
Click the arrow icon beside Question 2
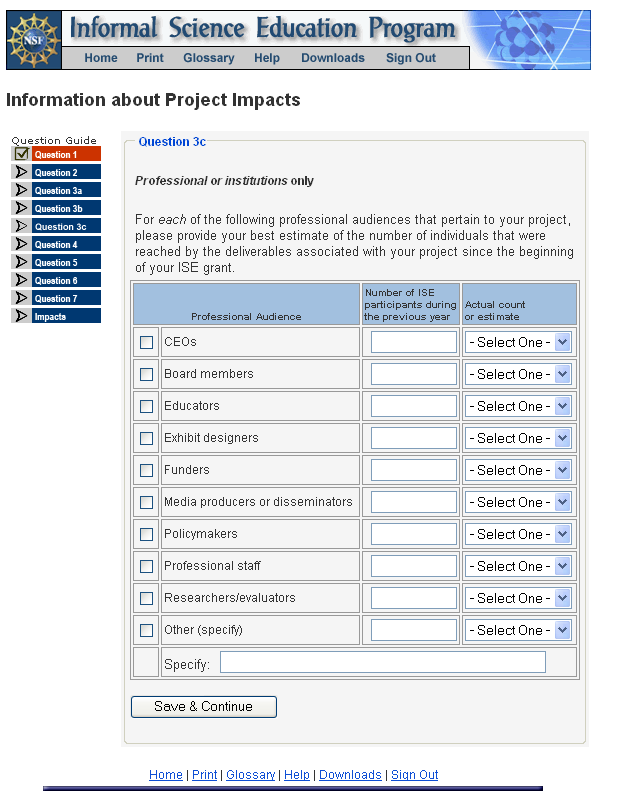click(21, 172)
